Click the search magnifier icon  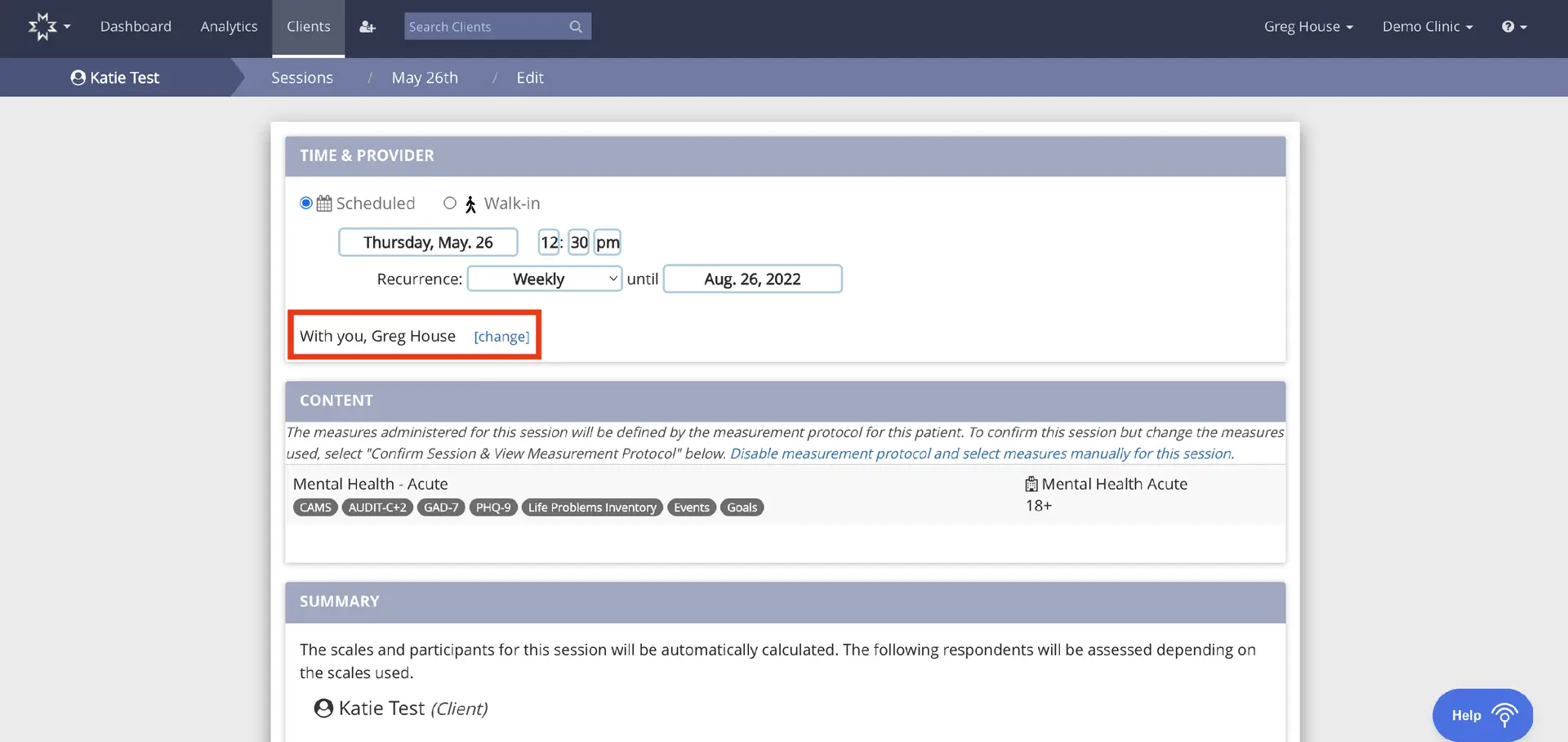click(576, 26)
